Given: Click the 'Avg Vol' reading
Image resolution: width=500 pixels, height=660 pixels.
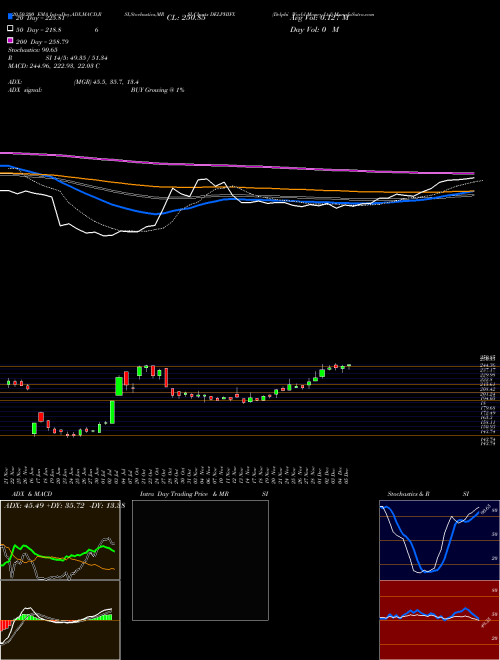Looking at the screenshot, I should 319,18.
